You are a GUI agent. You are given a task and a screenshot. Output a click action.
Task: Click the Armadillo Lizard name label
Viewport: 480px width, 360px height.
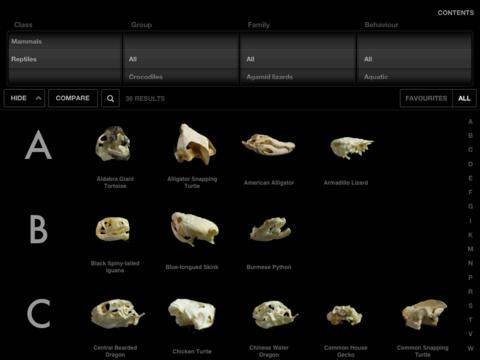[x=346, y=183]
